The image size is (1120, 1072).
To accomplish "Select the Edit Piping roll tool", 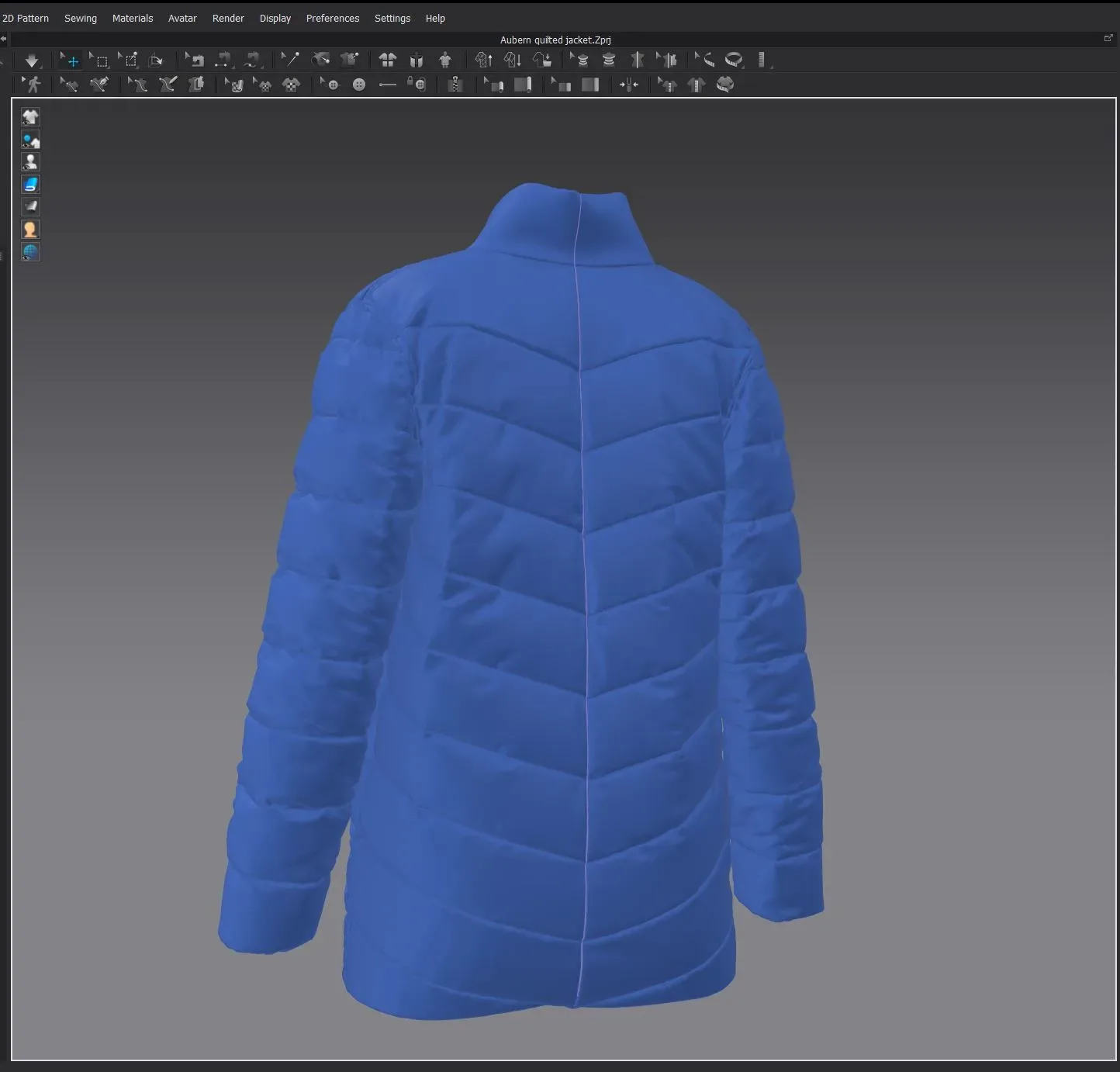I will 493,85.
